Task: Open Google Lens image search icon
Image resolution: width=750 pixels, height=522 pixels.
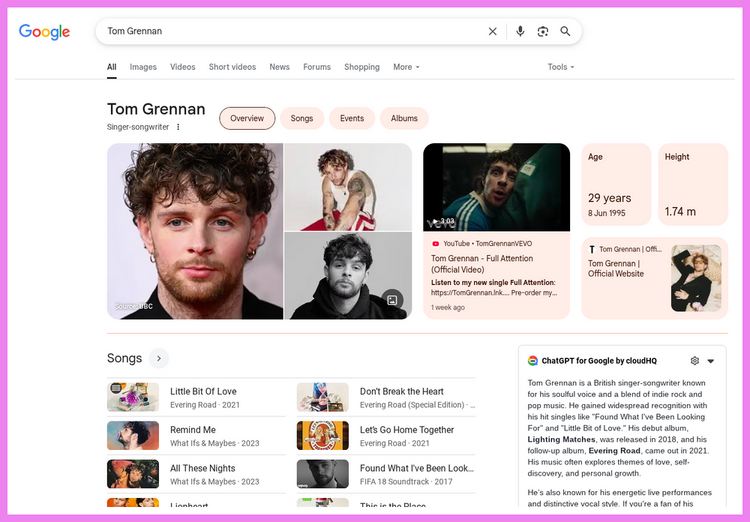Action: click(542, 32)
